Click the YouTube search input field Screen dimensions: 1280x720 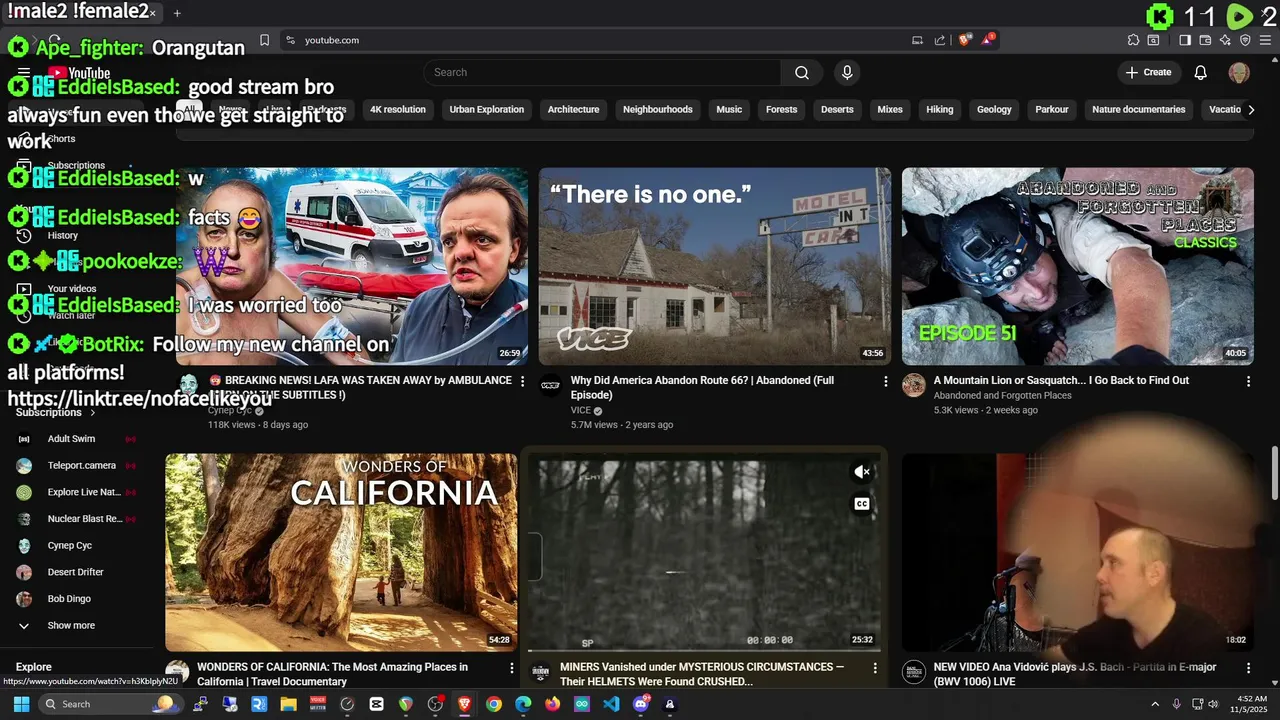(x=602, y=72)
